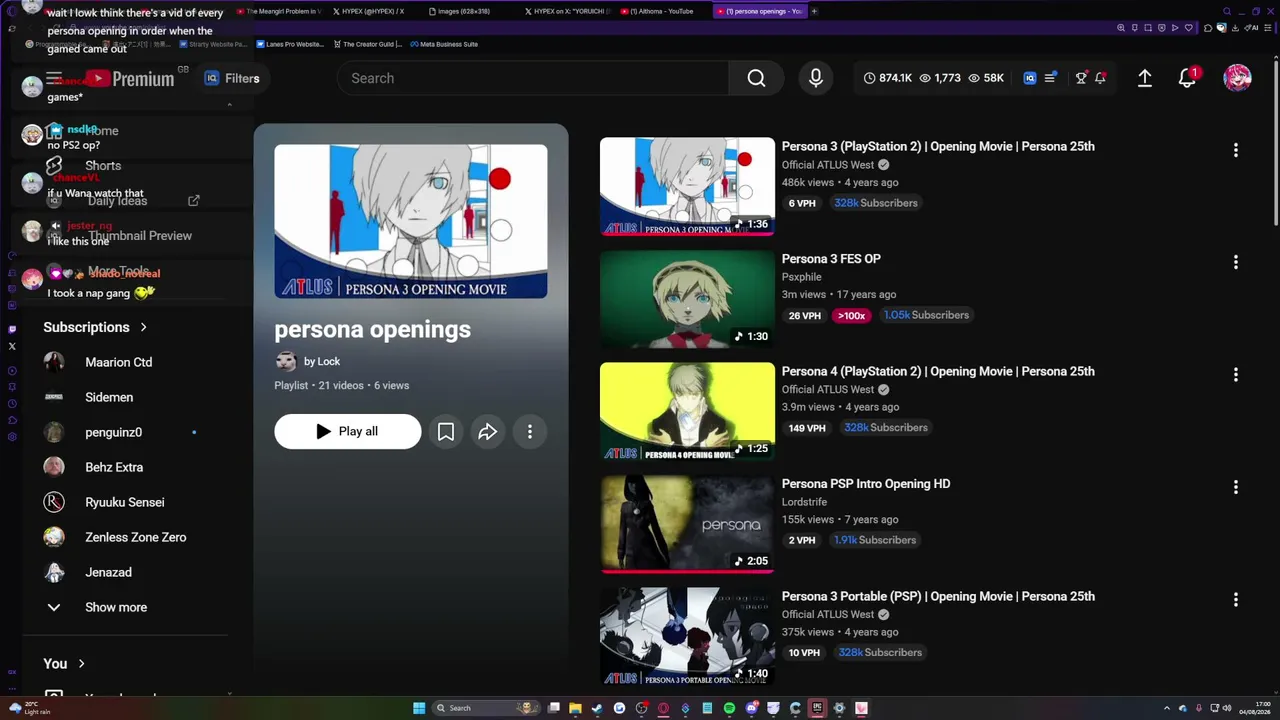Open the account avatar menu

point(1237,78)
